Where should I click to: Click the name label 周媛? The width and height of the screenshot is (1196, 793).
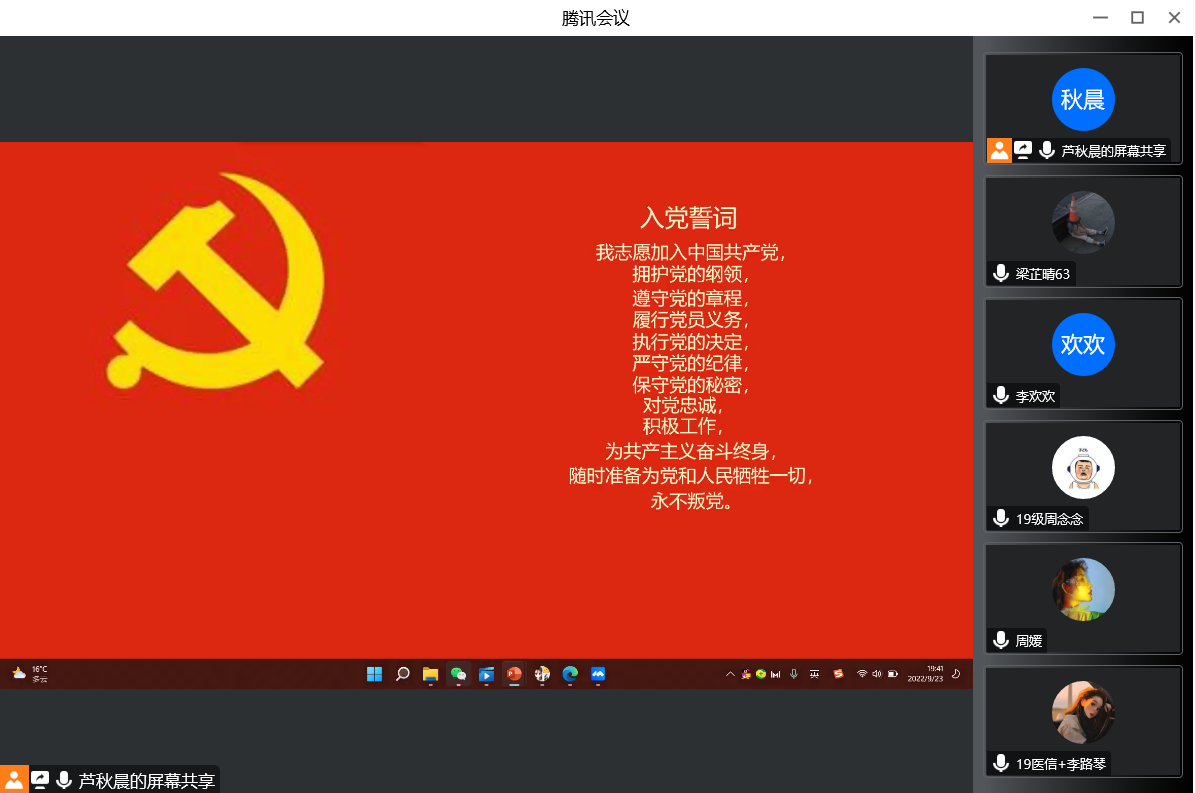pos(1028,641)
